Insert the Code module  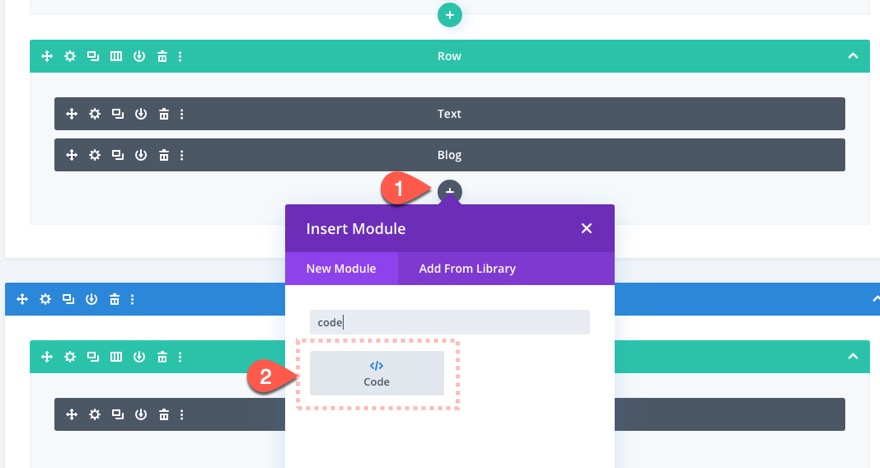coord(377,373)
